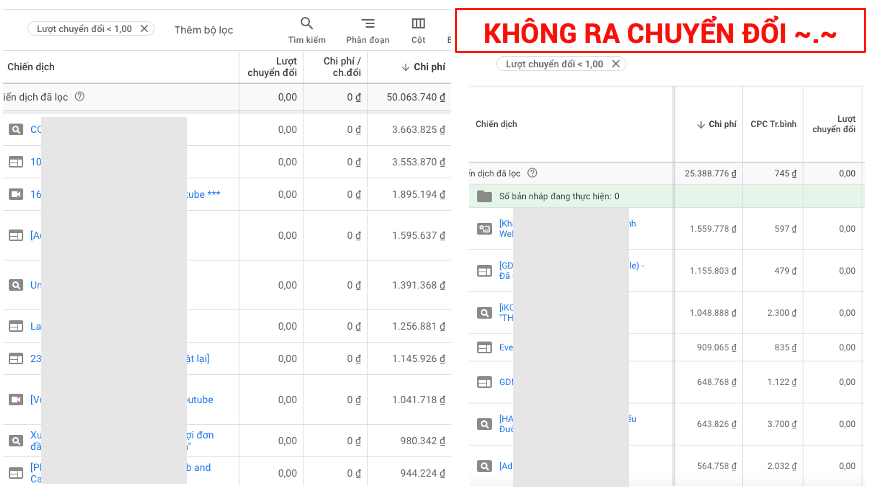Click the cost cell 3.553.870 đ
The height and width of the screenshot is (491, 870).
418,162
